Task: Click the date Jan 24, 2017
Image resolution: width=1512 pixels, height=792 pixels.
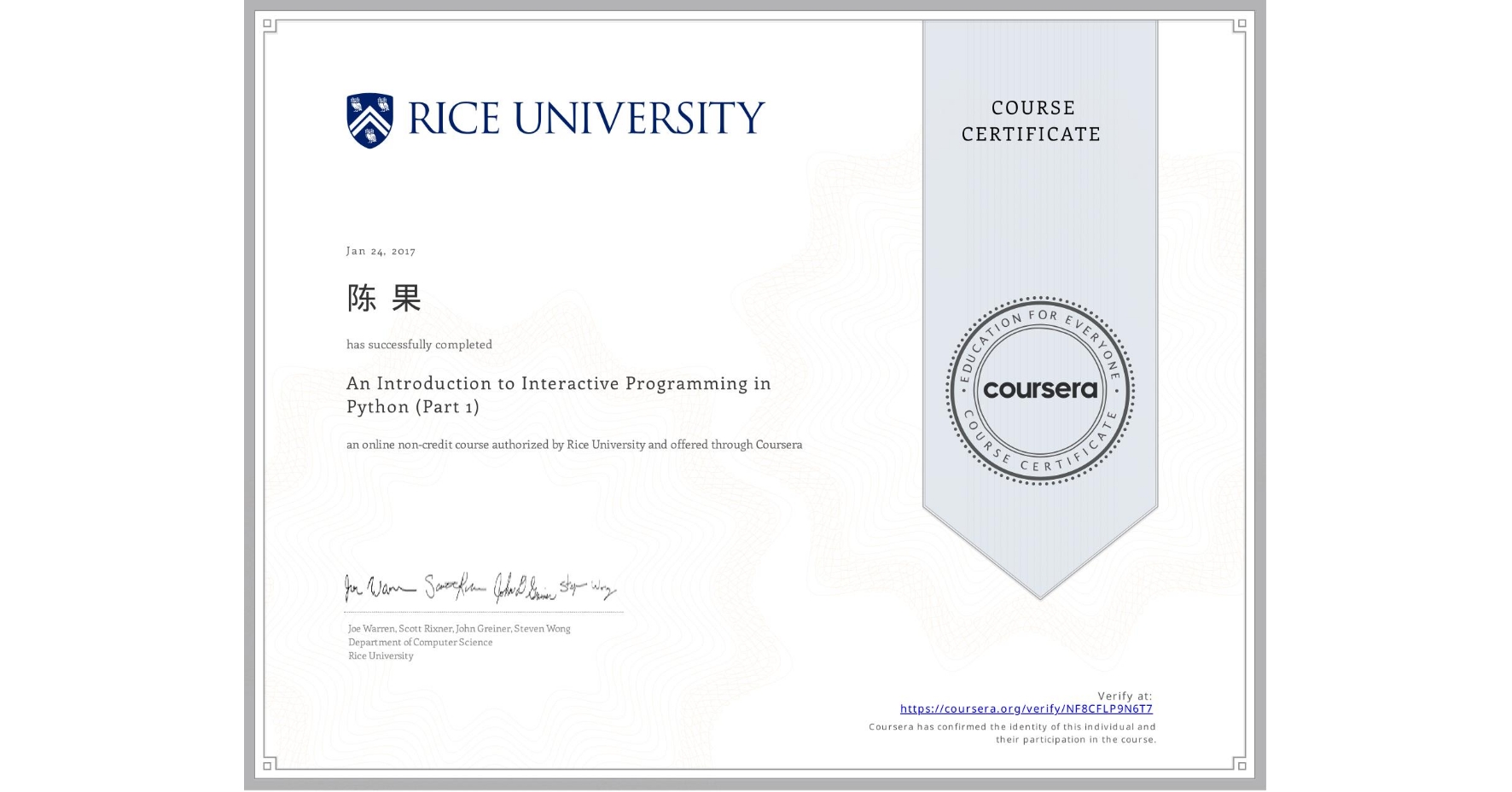Action: tap(381, 250)
